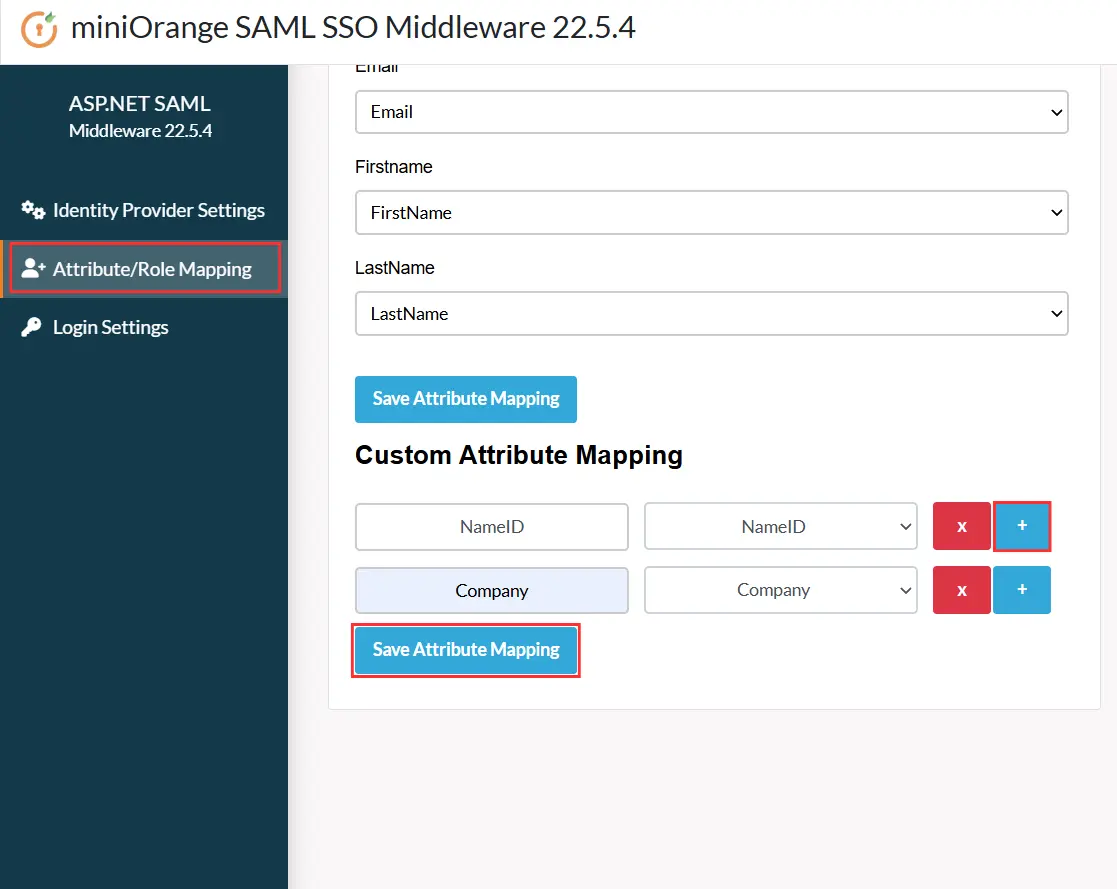
Task: Remove the Company mapping with the red x
Action: 961,590
